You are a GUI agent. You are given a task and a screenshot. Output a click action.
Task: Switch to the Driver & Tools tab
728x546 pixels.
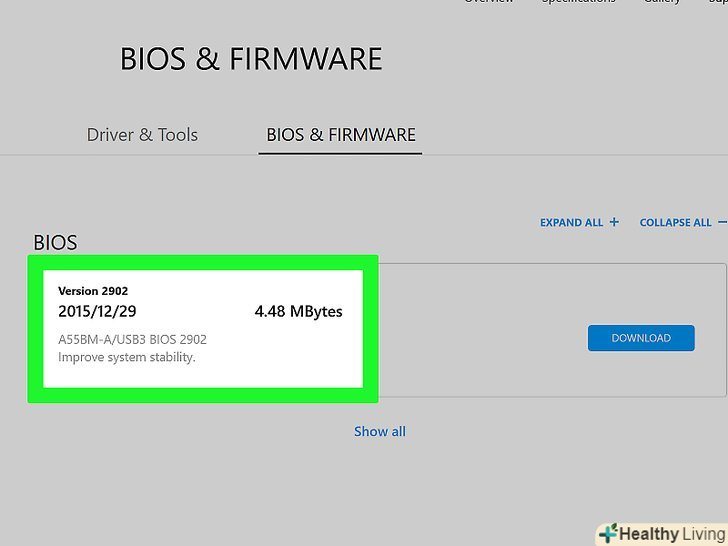pos(142,135)
